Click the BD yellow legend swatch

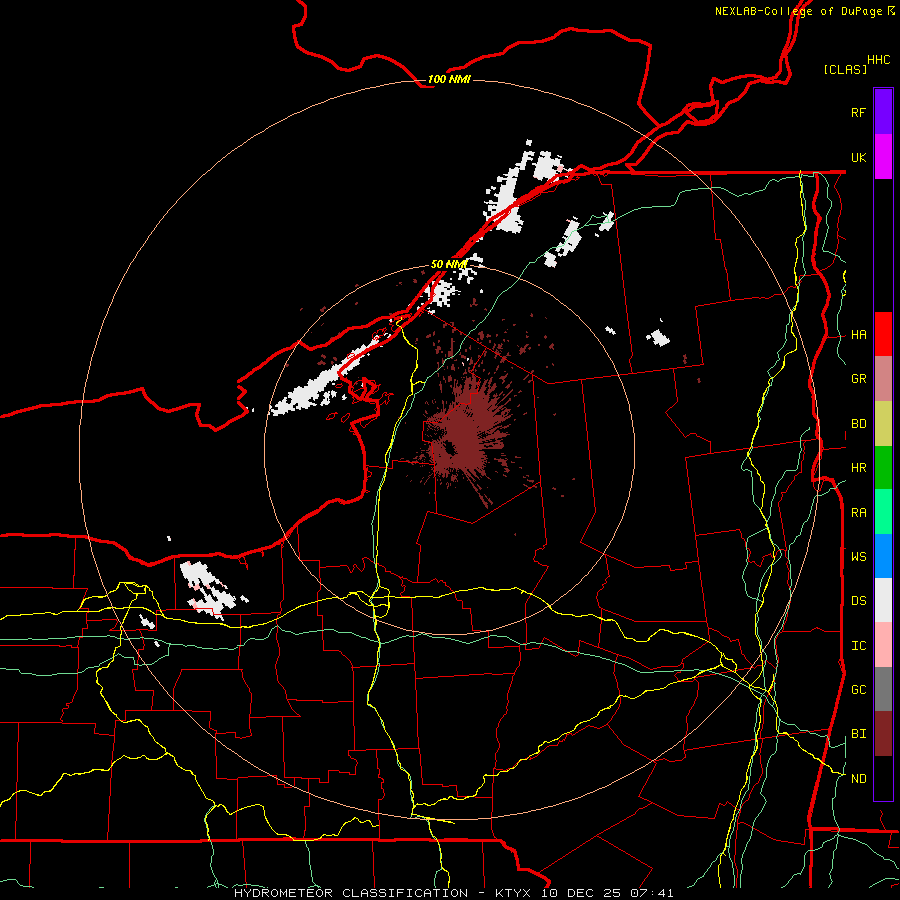coord(883,423)
